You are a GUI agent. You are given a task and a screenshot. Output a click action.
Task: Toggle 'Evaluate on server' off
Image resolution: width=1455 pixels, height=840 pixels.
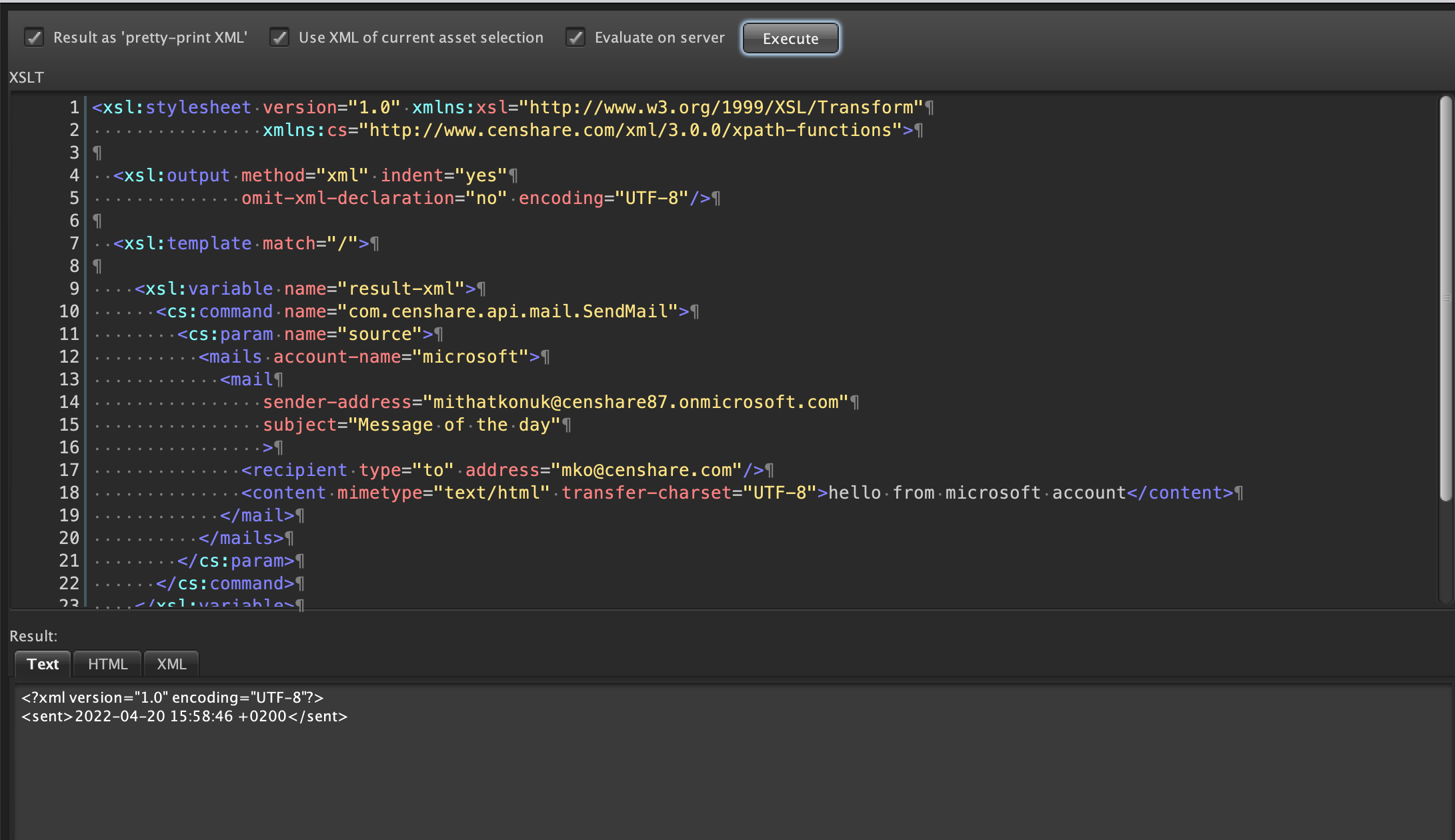[x=575, y=38]
